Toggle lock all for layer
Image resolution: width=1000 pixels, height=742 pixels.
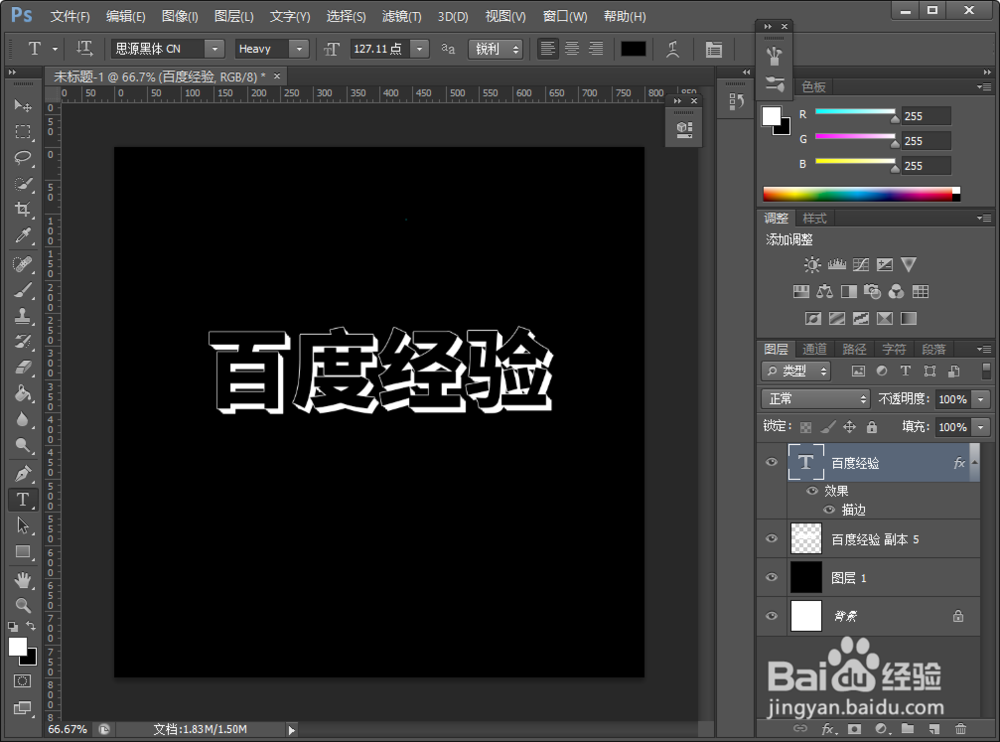point(872,427)
